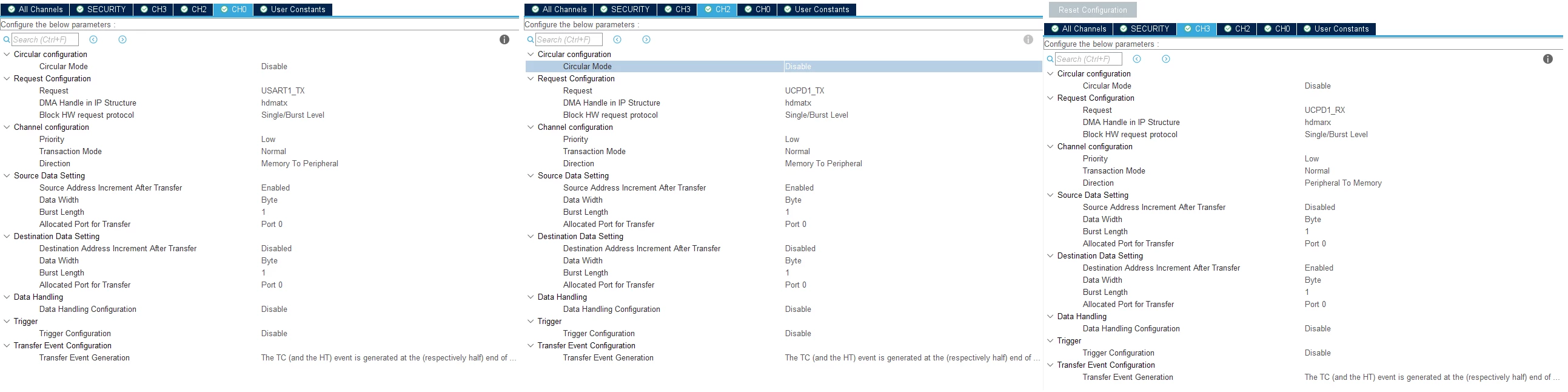Collapse Data Handling in the UCPD1_TX panel
The width and height of the screenshot is (1568, 392).
(530, 297)
